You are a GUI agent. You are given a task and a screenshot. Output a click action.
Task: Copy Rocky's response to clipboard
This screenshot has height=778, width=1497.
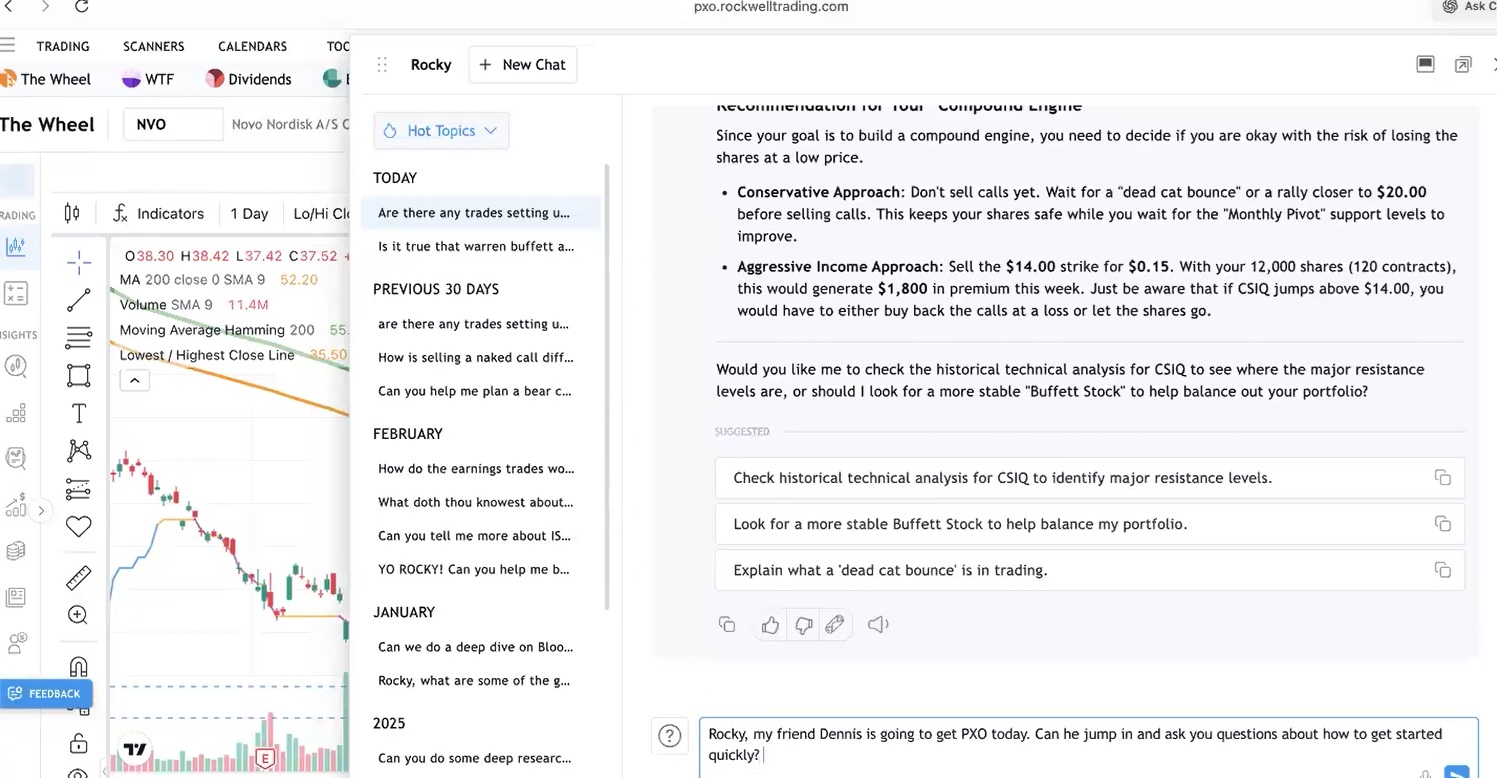pos(727,625)
